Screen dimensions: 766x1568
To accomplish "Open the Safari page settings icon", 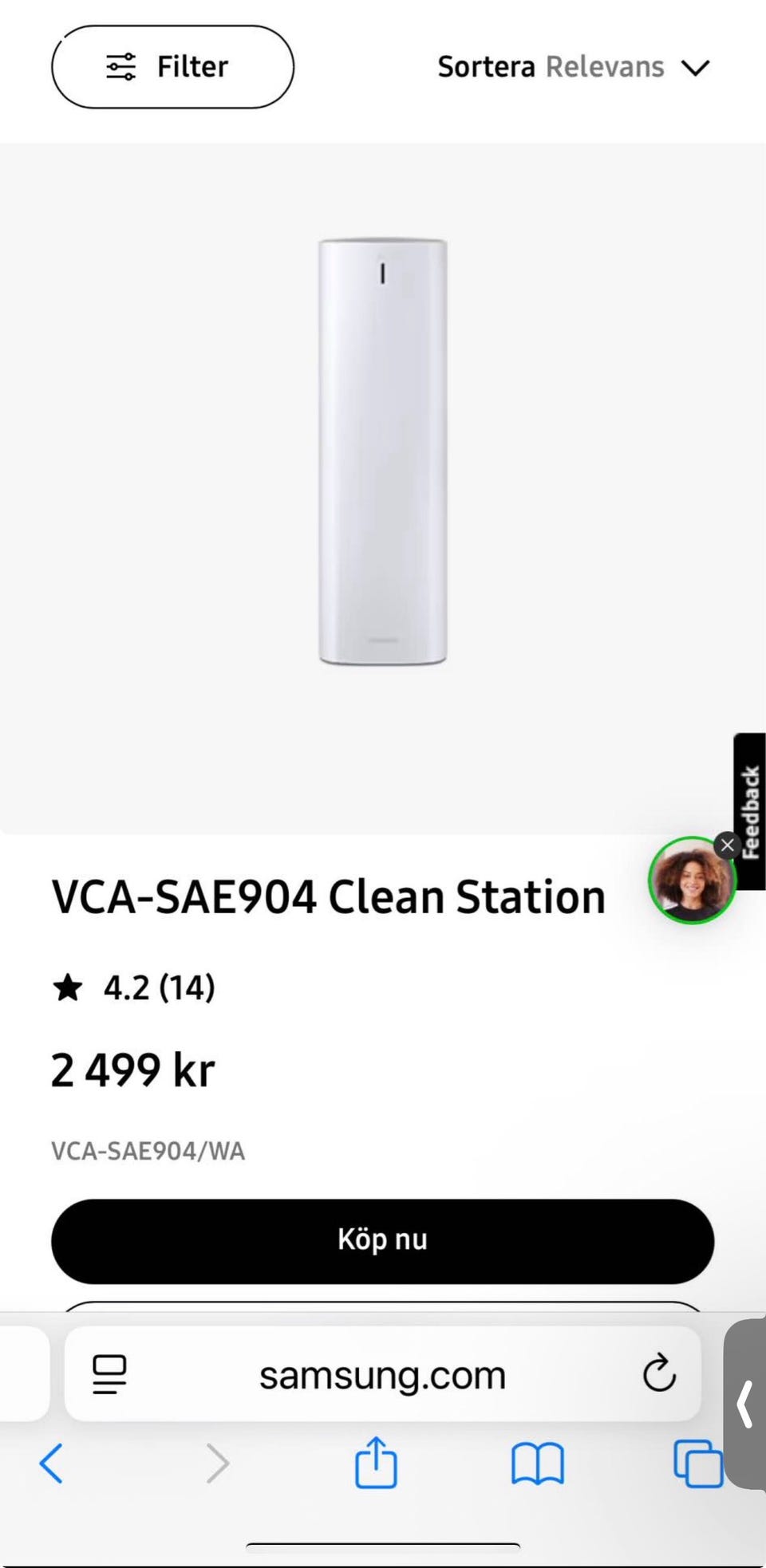I will [x=109, y=1374].
